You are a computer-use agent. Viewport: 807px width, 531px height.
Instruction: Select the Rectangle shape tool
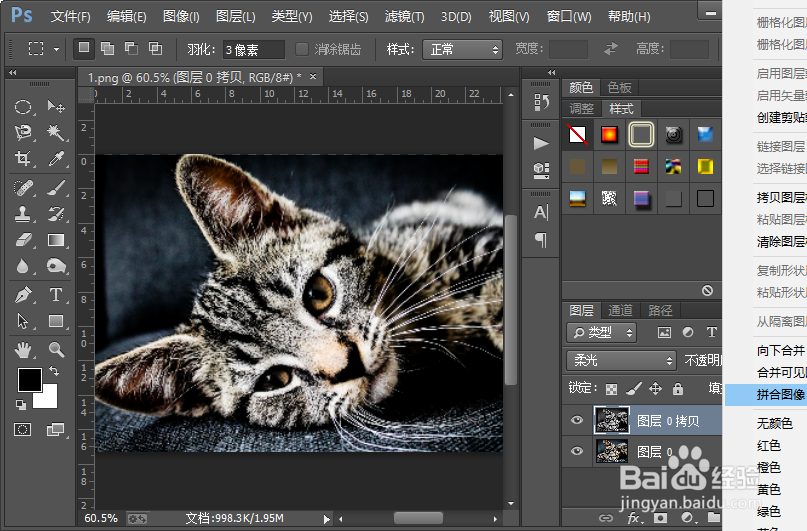(56, 321)
